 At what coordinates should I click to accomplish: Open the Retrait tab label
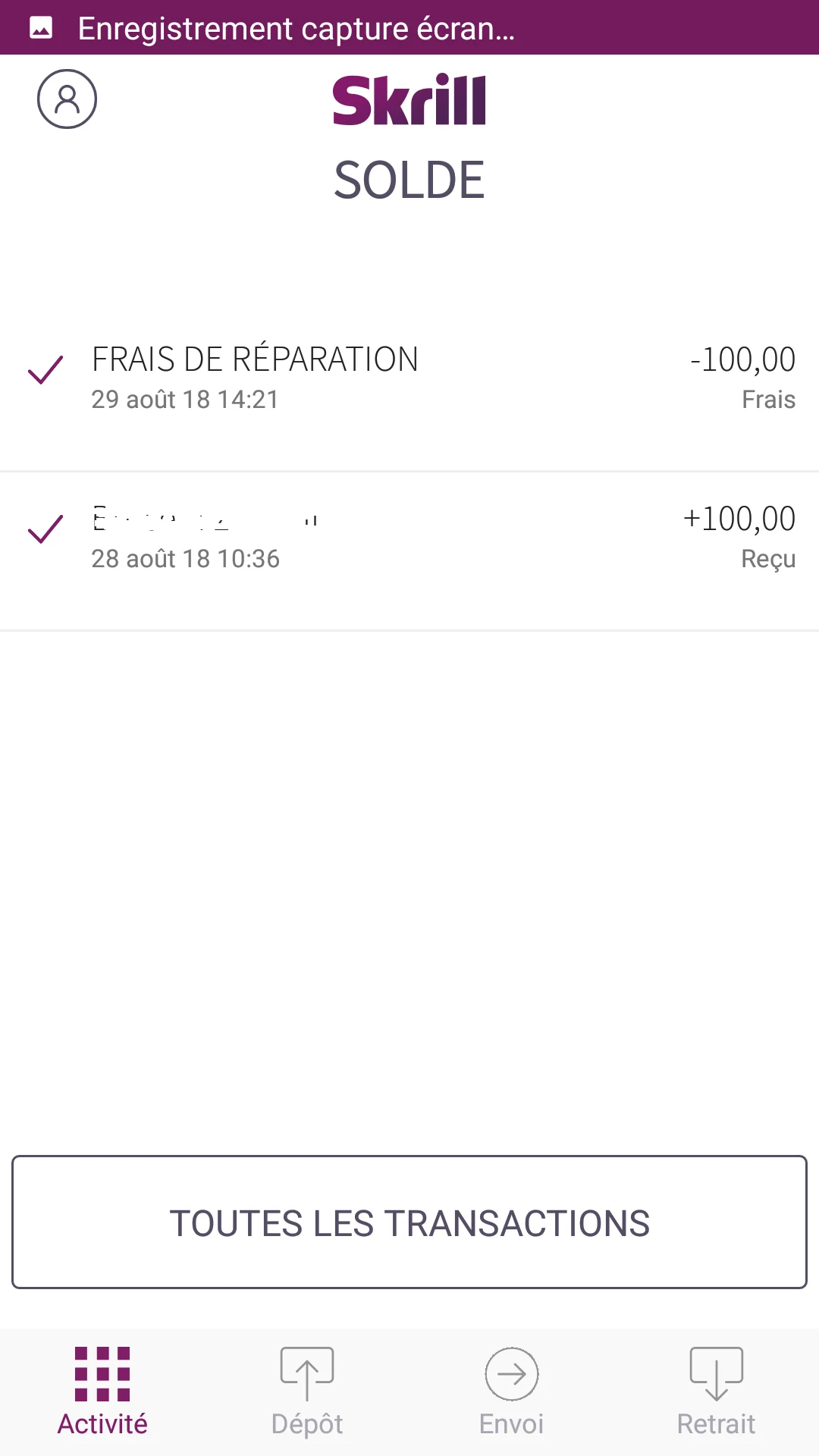coord(716,1424)
